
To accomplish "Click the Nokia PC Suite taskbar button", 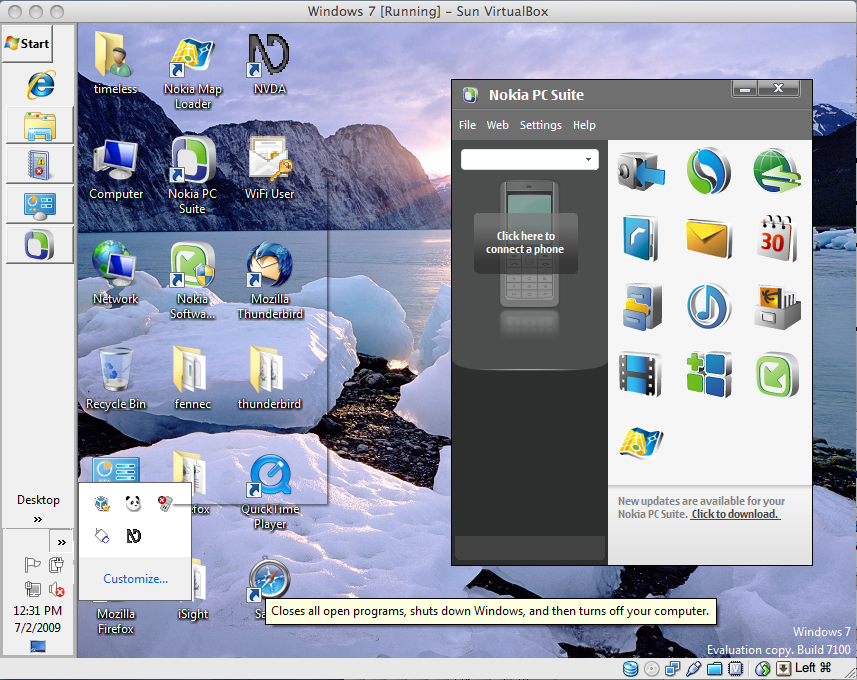I will tap(39, 244).
